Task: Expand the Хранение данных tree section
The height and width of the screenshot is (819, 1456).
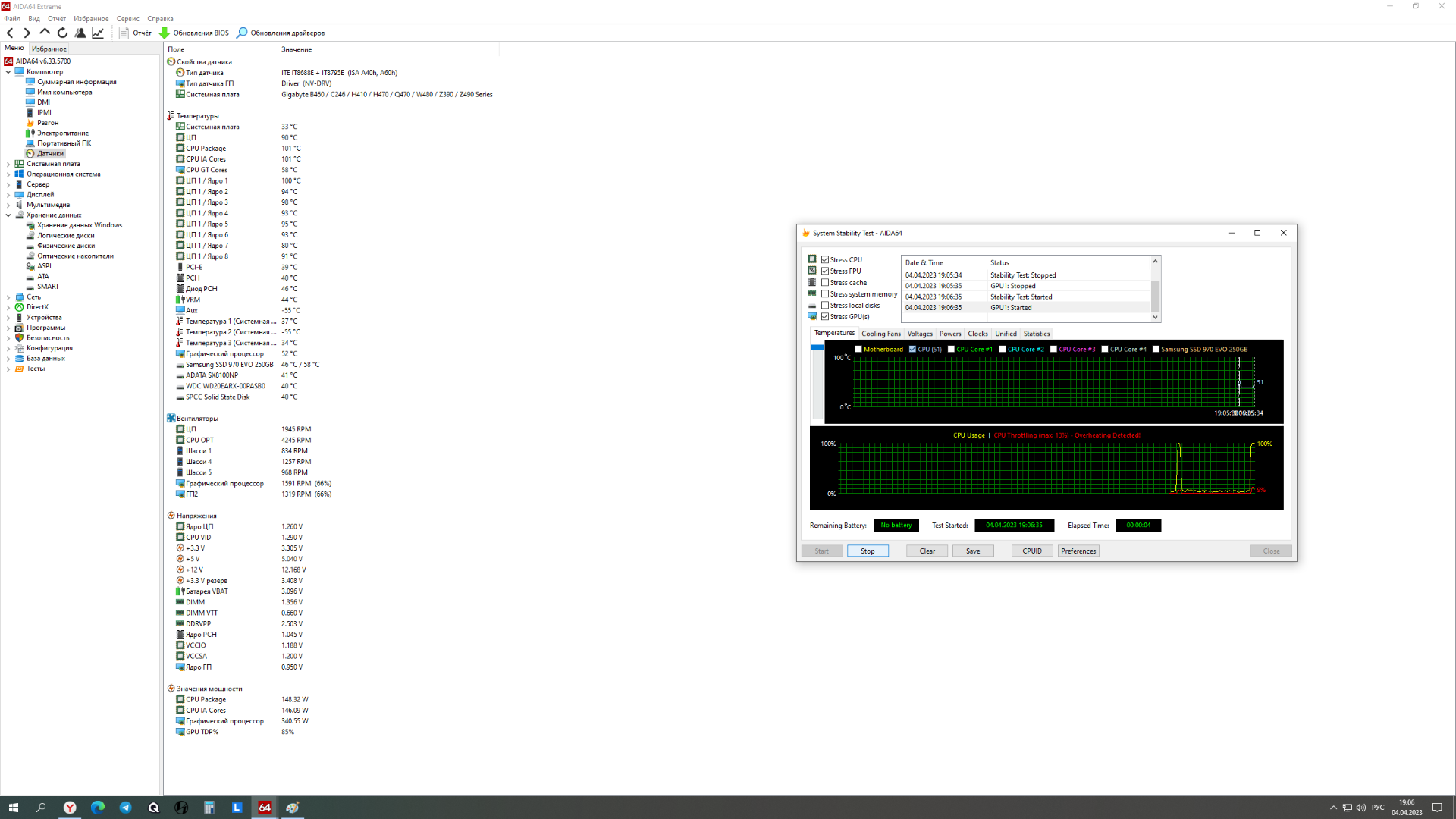Action: tap(8, 214)
